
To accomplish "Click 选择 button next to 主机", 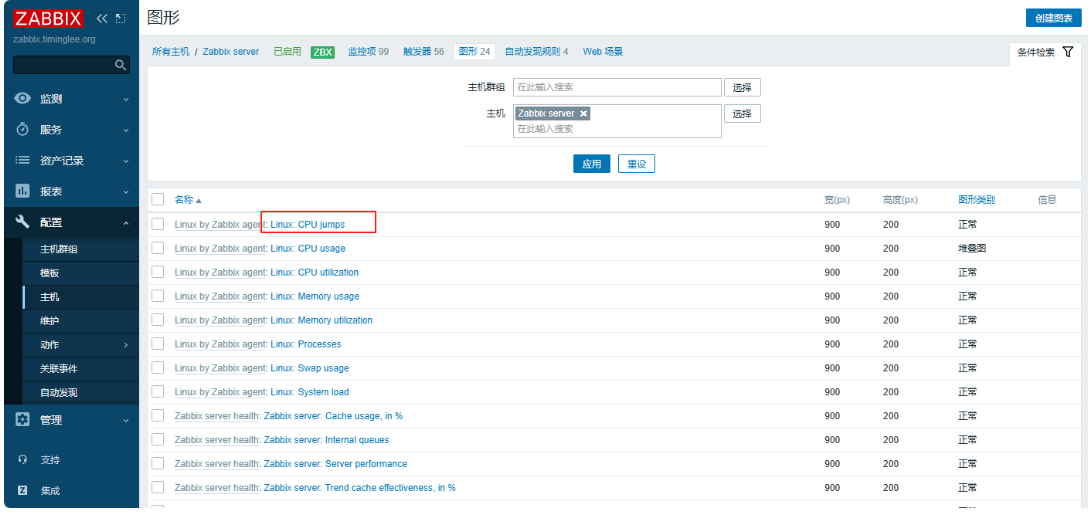I will pos(742,114).
